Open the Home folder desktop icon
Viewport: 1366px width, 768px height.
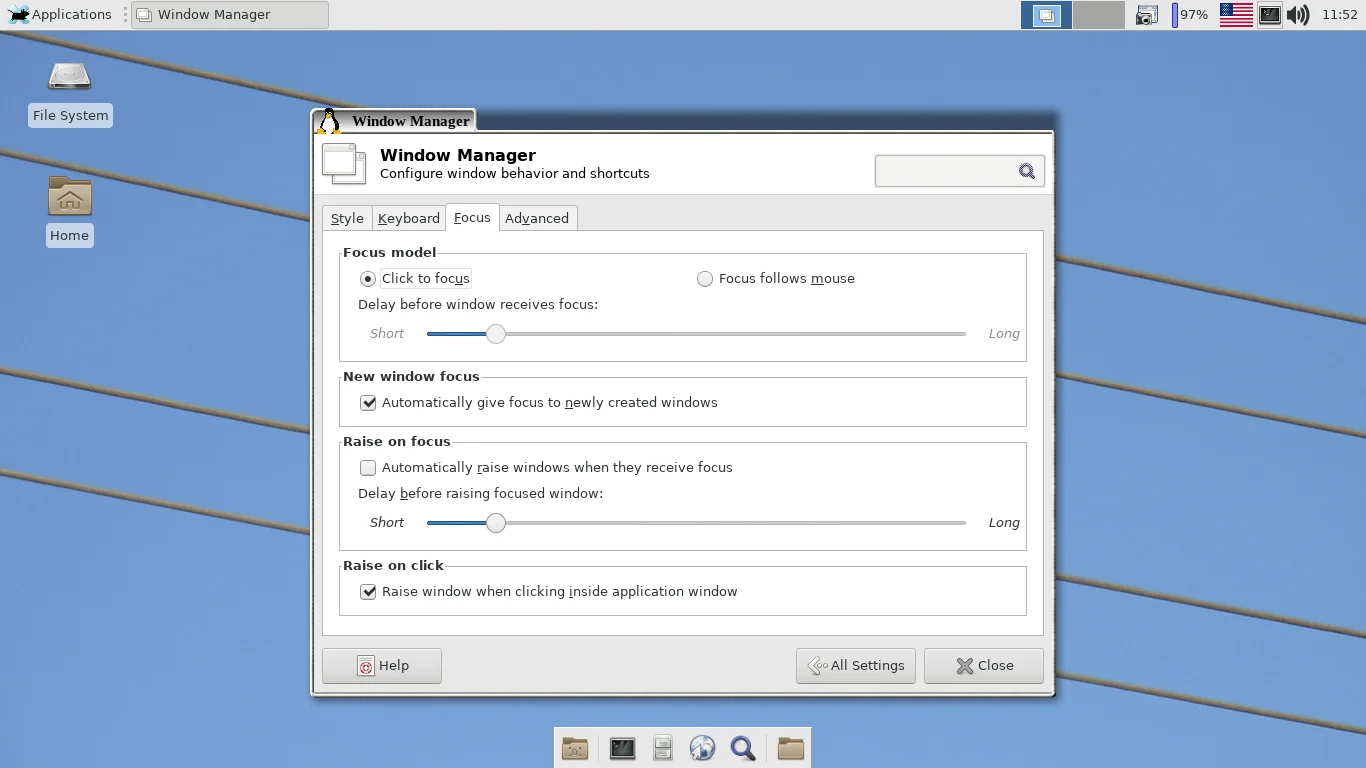click(x=70, y=210)
